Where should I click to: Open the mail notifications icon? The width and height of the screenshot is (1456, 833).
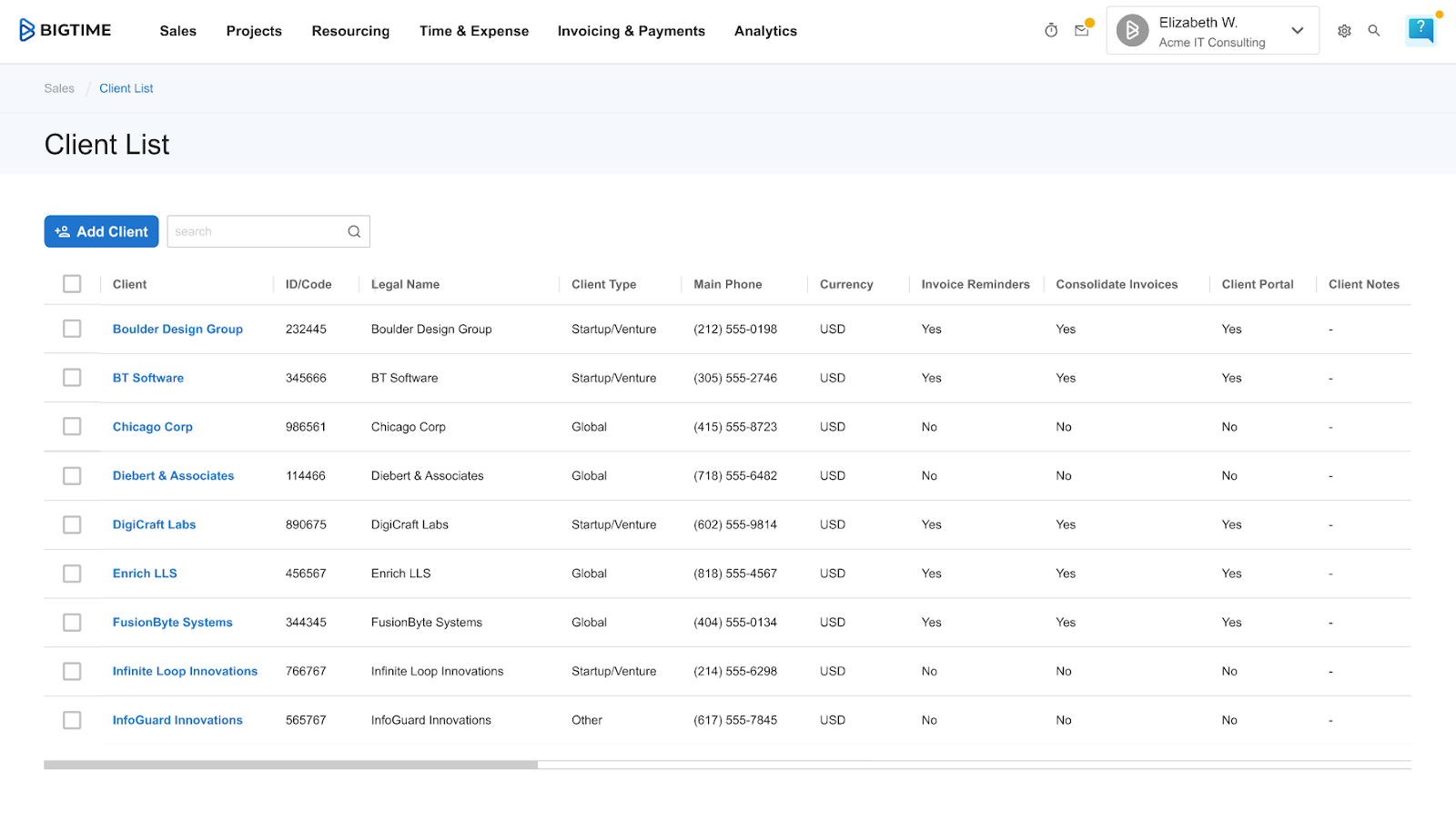[1081, 30]
